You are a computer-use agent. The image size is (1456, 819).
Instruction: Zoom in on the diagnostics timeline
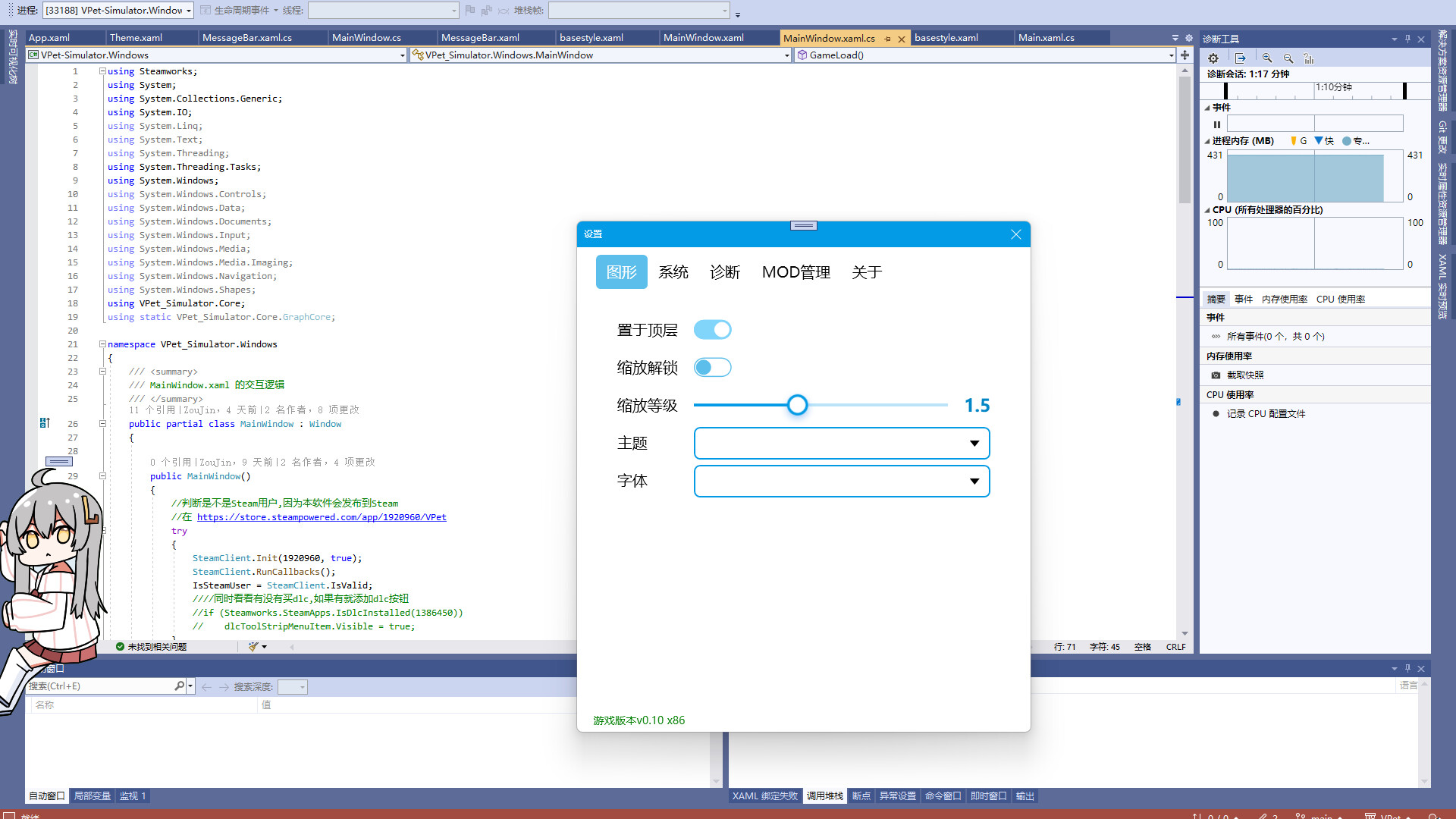point(1267,58)
